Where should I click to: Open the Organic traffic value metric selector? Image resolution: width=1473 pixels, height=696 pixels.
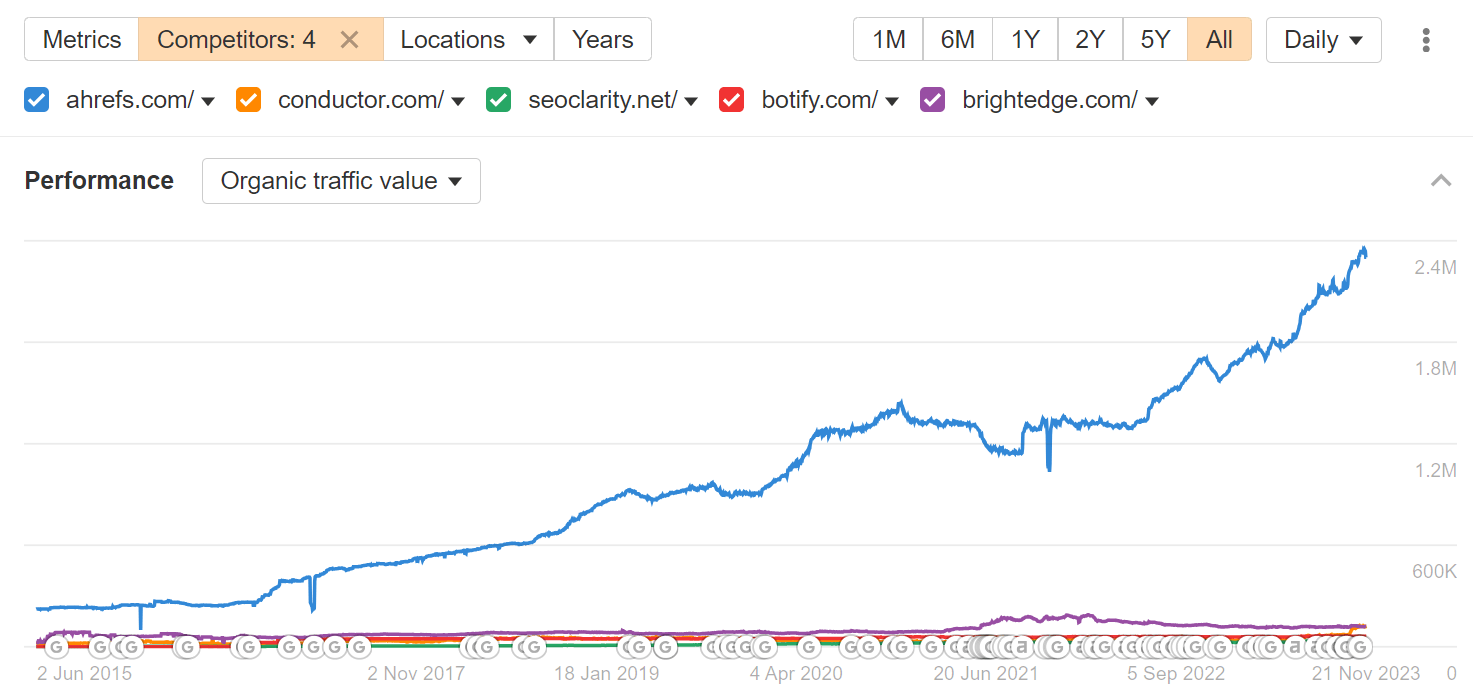point(340,181)
